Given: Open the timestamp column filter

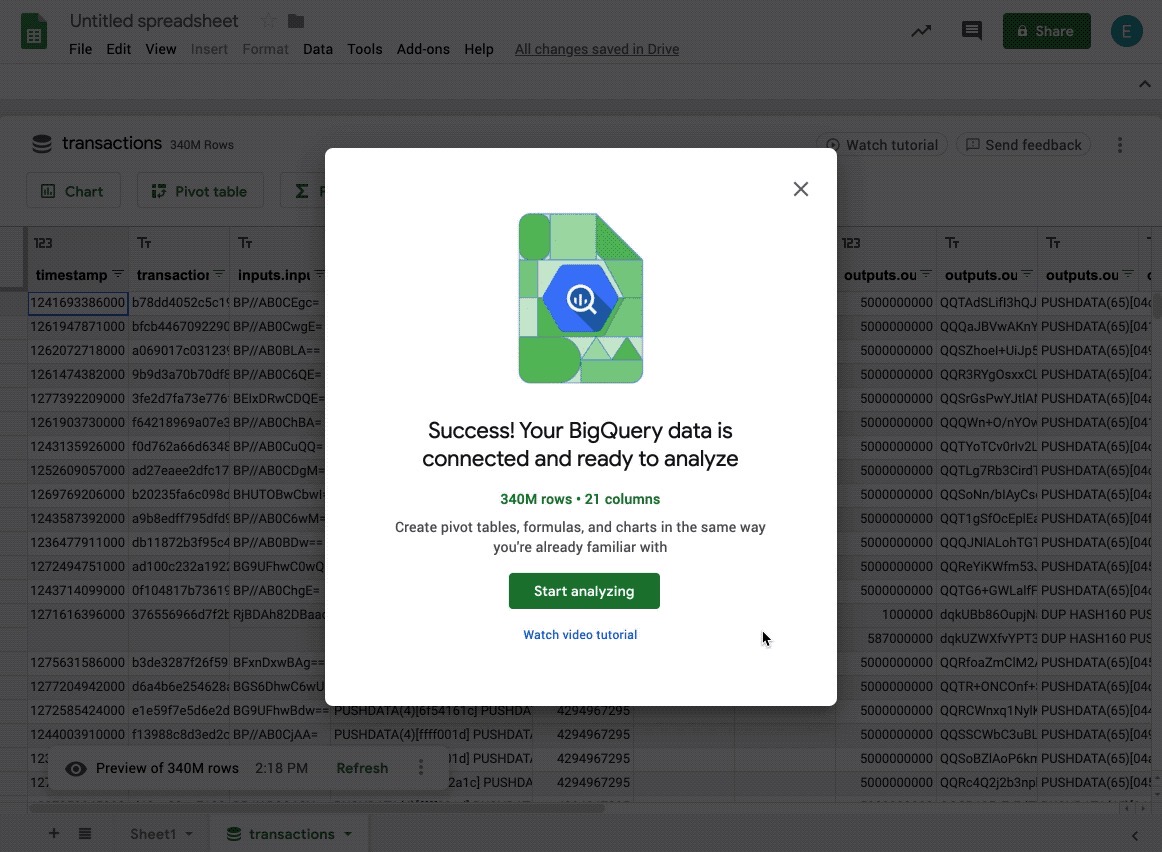Looking at the screenshot, I should (x=117, y=275).
